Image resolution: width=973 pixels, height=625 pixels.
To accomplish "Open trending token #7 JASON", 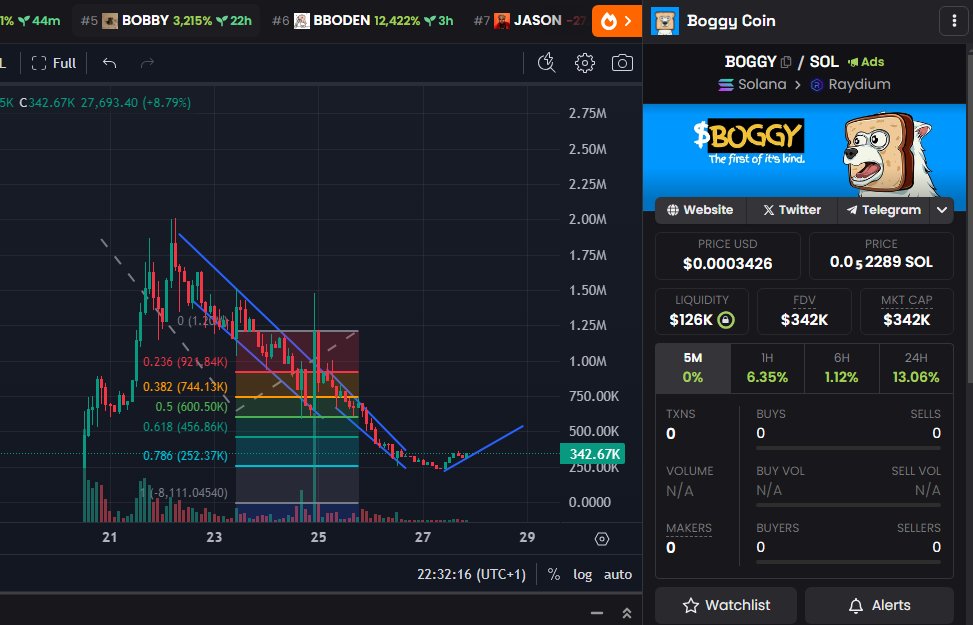I will [529, 21].
